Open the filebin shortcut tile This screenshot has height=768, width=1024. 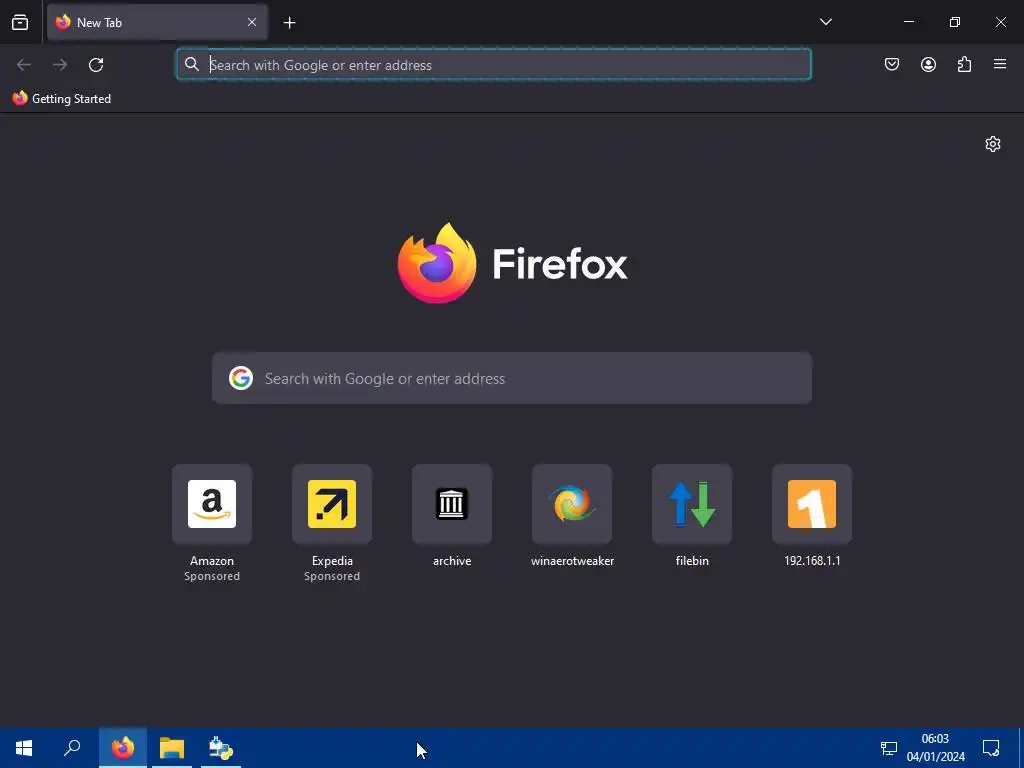point(692,504)
